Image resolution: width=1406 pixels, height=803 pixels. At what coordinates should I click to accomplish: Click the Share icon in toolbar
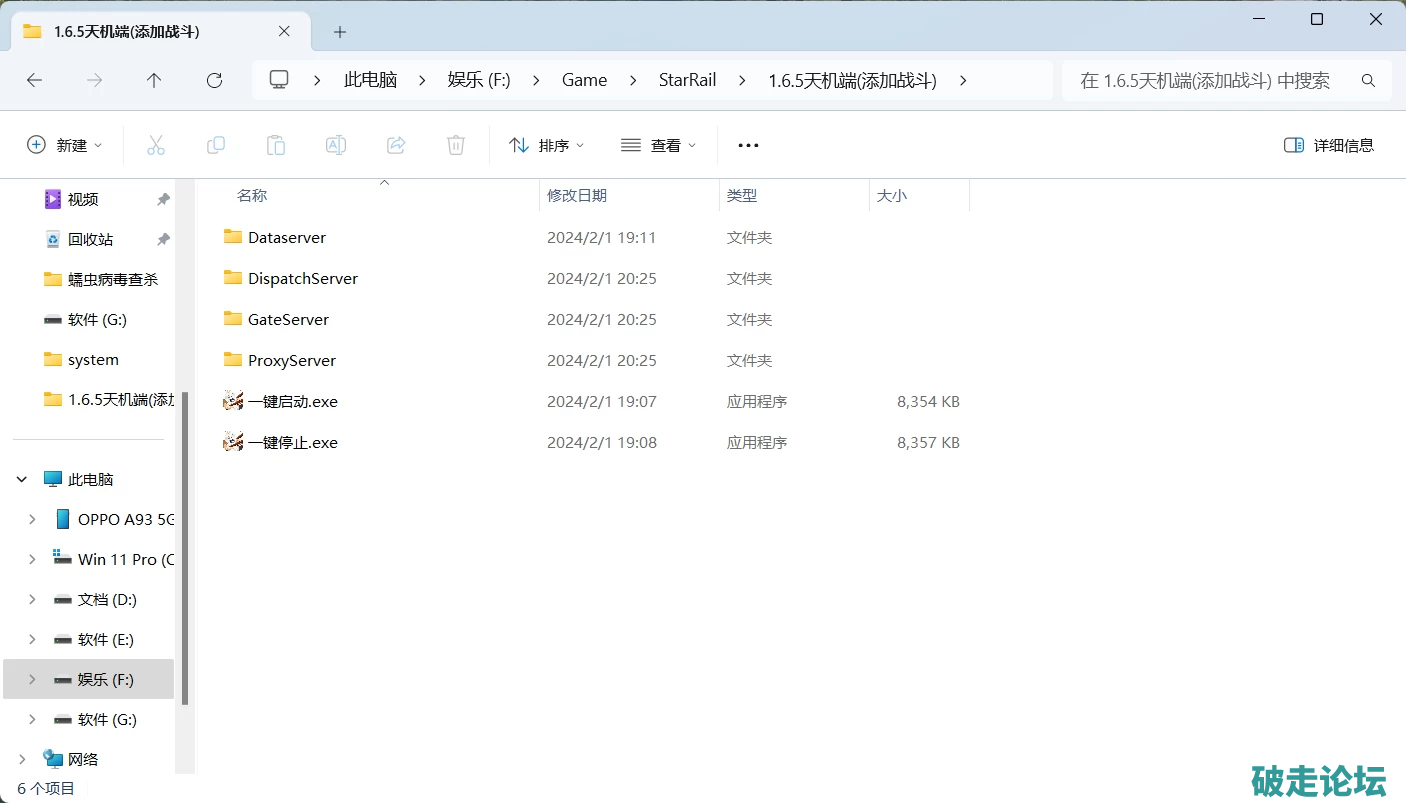coord(396,145)
